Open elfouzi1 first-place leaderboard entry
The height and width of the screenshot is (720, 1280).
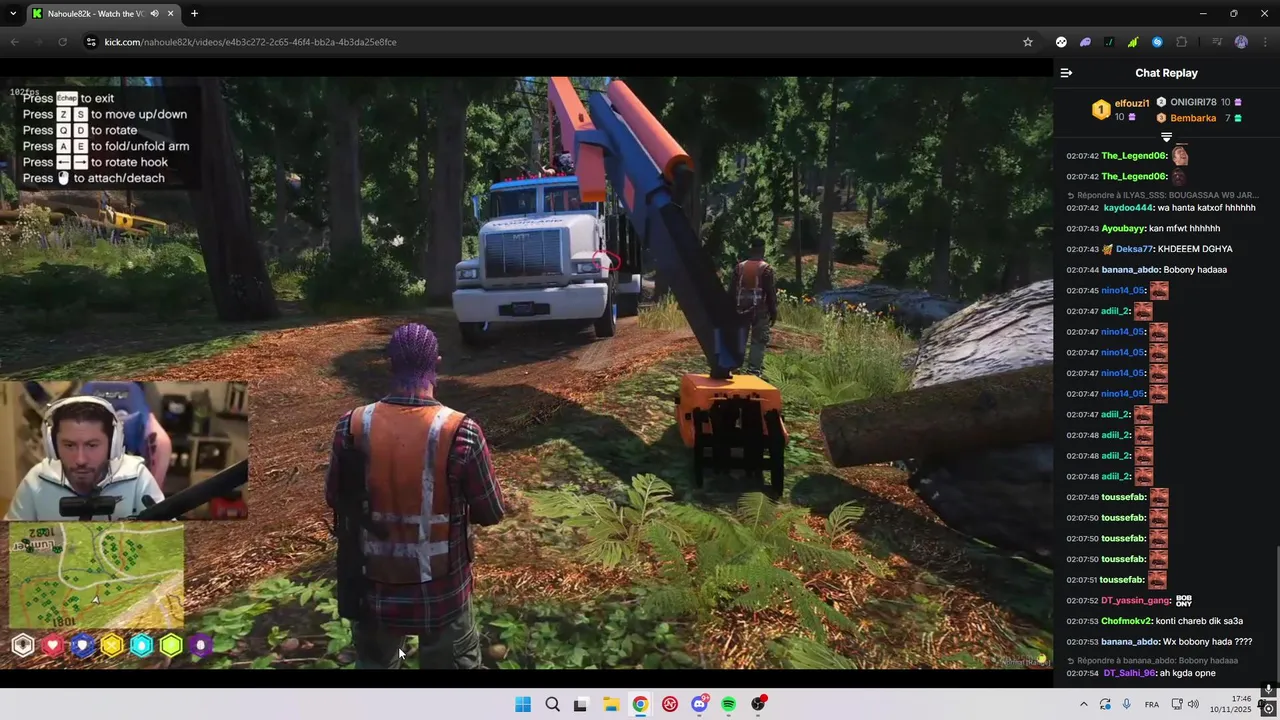coord(1120,109)
